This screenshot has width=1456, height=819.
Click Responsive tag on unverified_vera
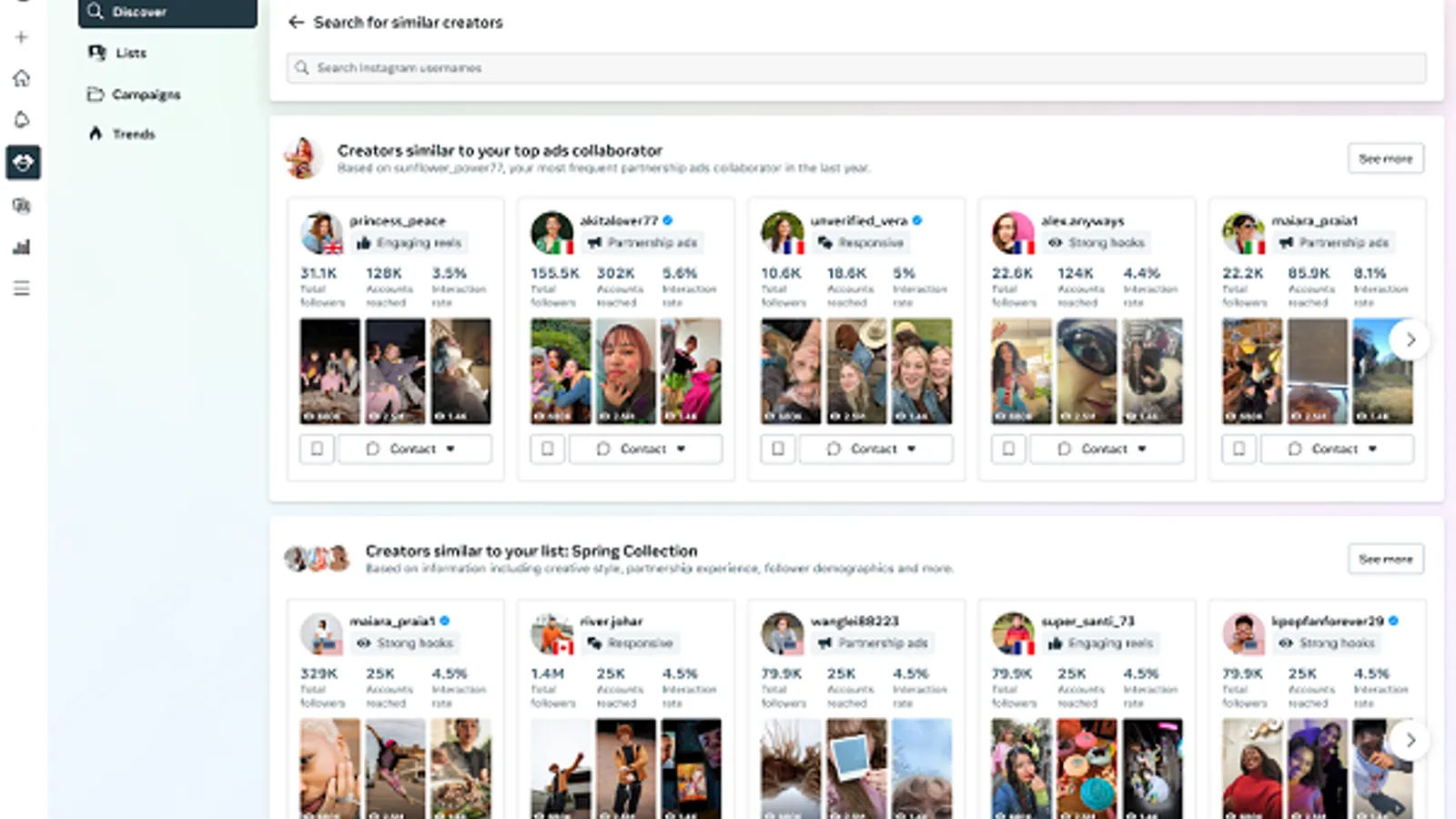(x=861, y=243)
